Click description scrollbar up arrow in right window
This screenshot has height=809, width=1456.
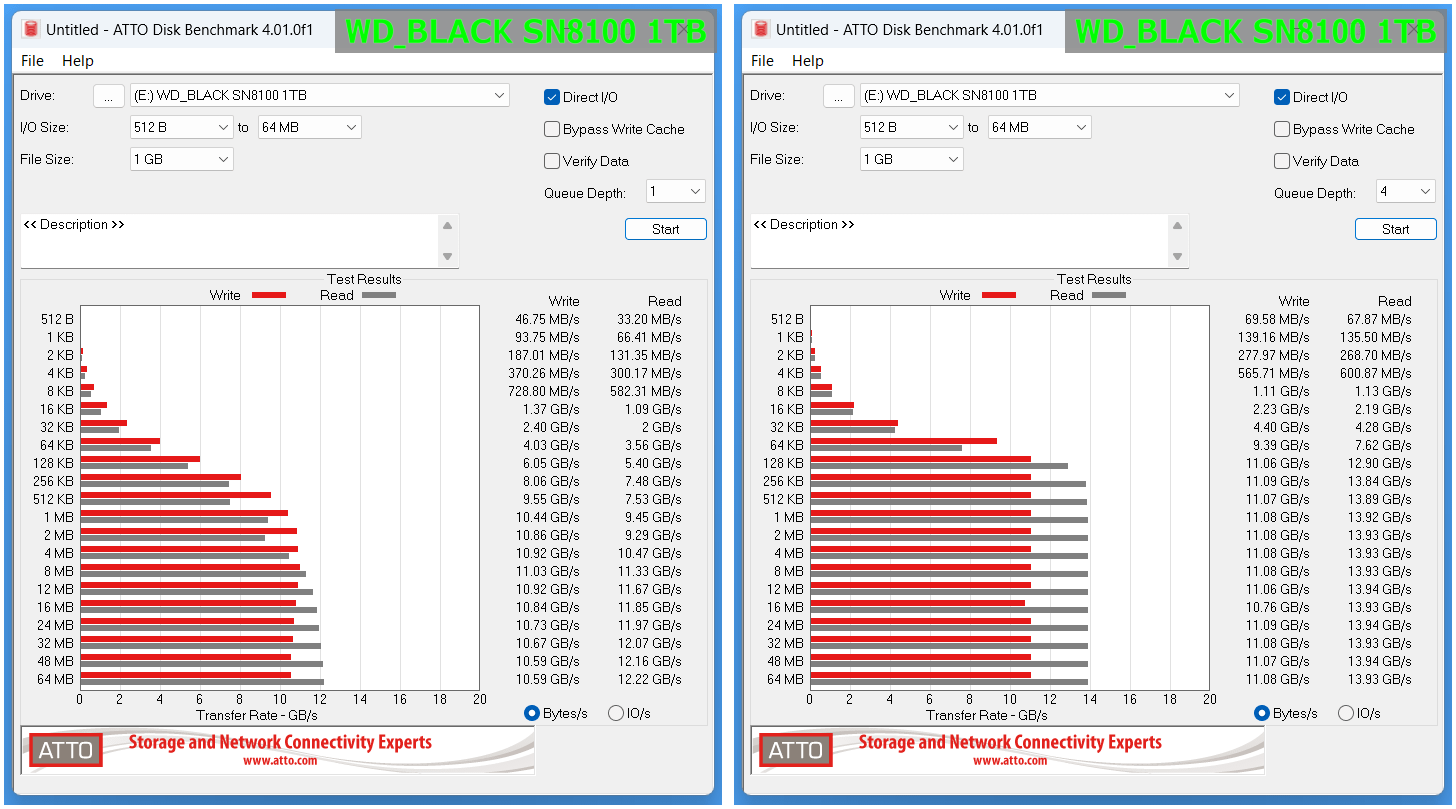[x=1178, y=225]
